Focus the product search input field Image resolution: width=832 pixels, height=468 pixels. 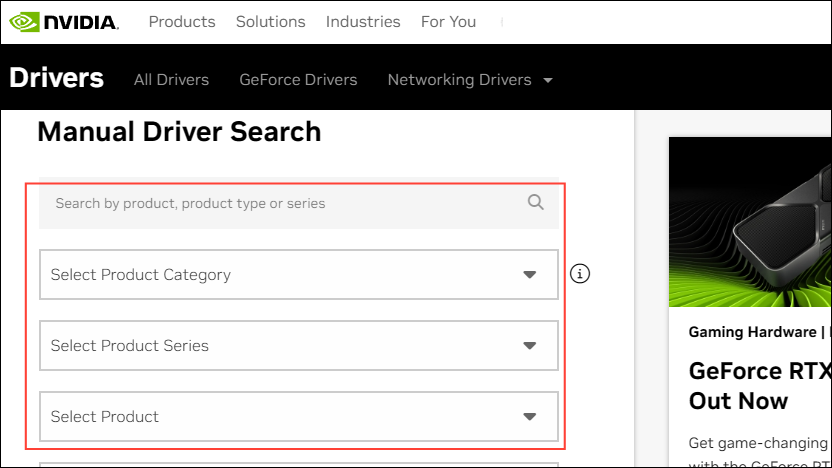coord(299,203)
